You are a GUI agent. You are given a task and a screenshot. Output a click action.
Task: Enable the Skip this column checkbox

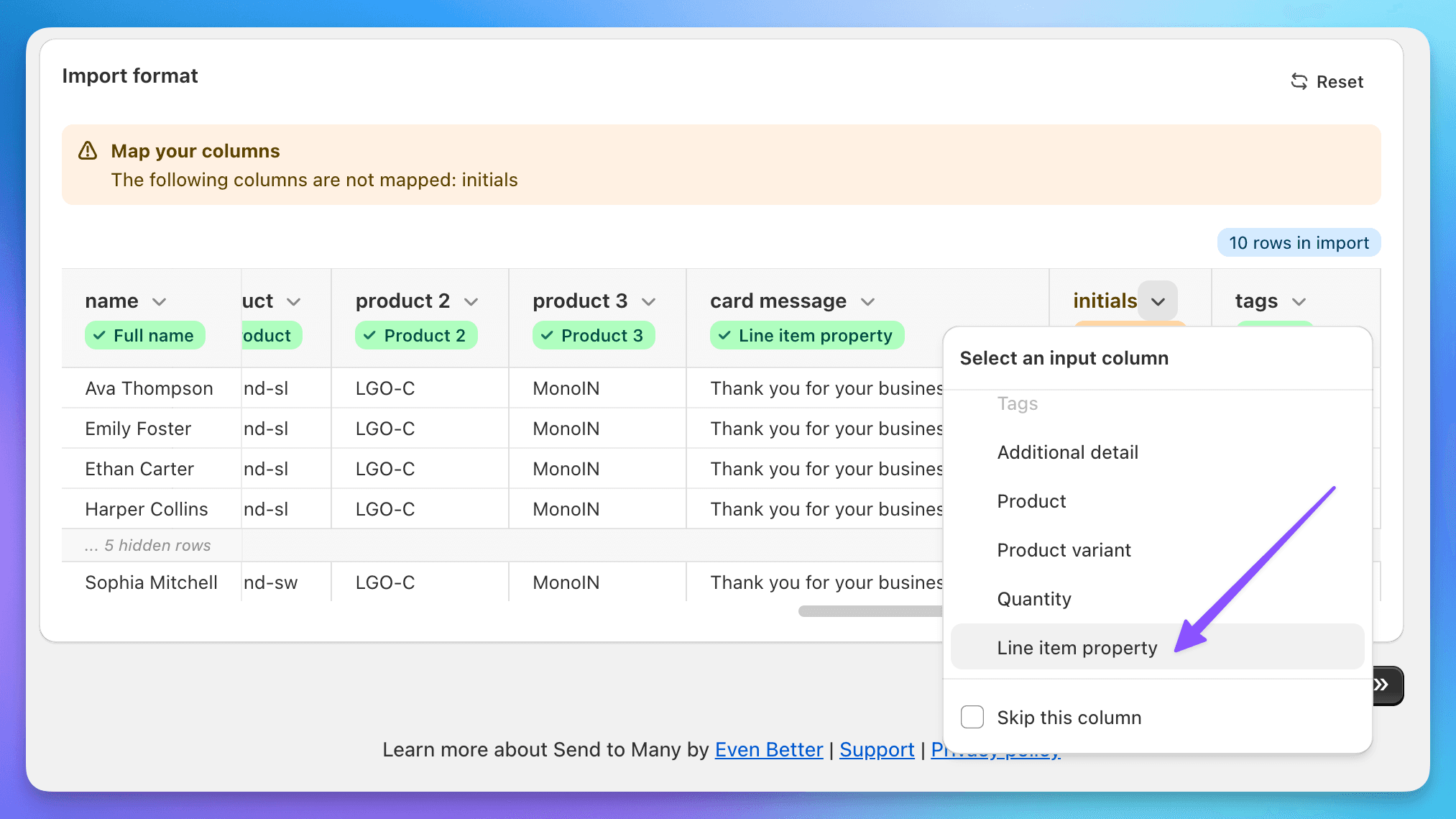[x=972, y=717]
